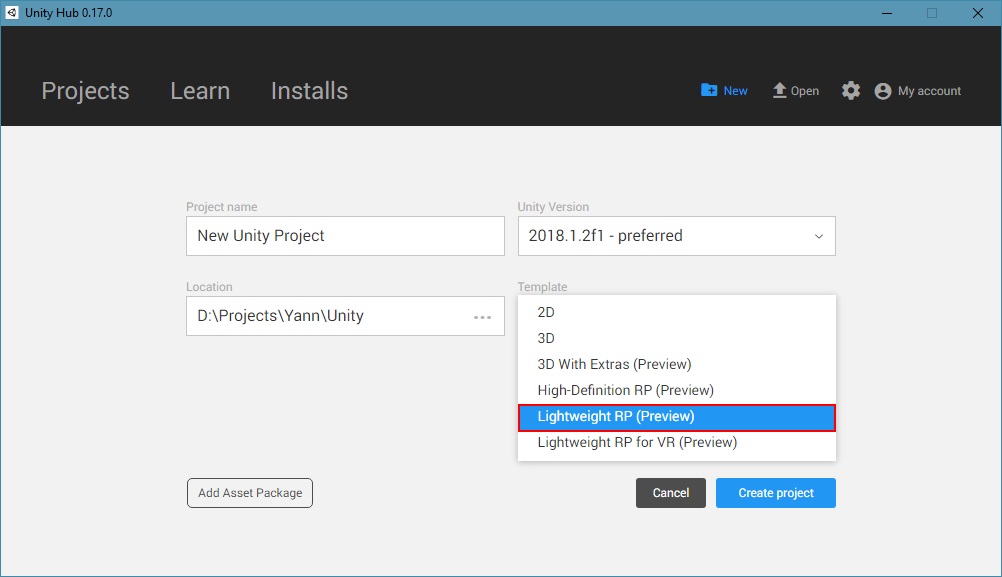Image resolution: width=1002 pixels, height=577 pixels.
Task: Click into the Project name field
Action: 345,236
